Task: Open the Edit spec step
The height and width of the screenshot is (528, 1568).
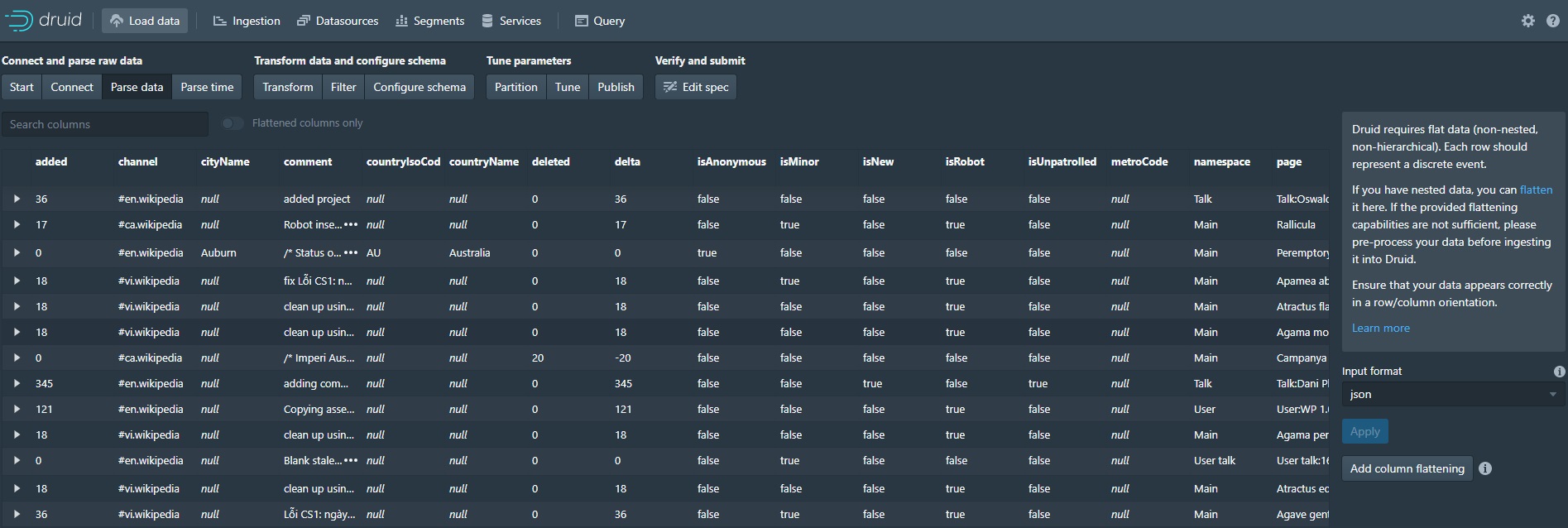Action: pyautogui.click(x=695, y=87)
